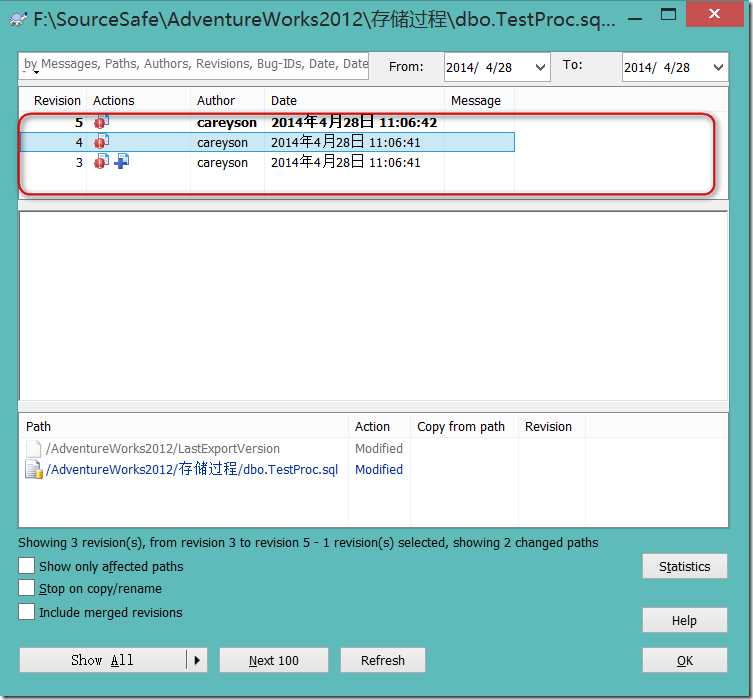Click the file icon beside LastExportVersion path
The height and width of the screenshot is (700, 753).
34,448
